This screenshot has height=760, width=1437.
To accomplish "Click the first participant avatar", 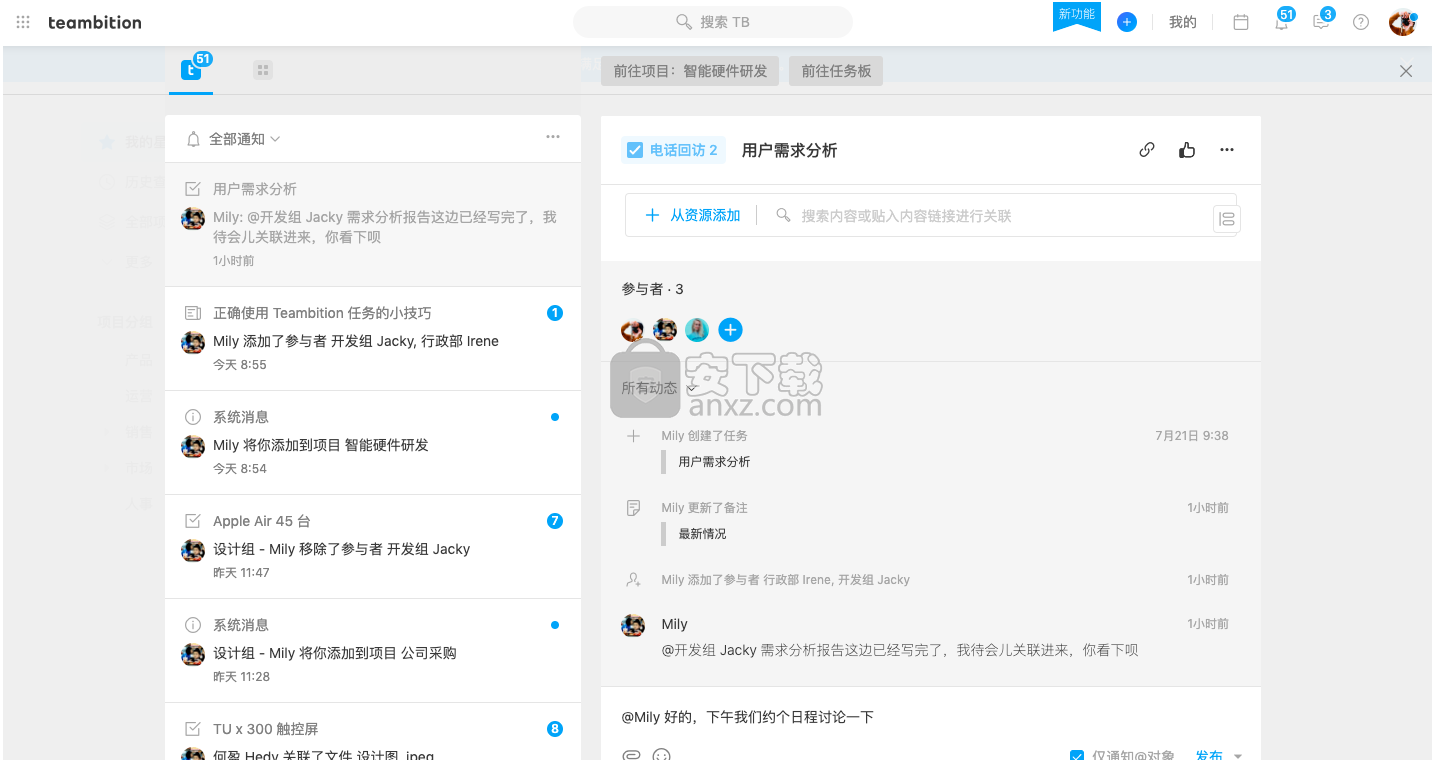I will [633, 329].
